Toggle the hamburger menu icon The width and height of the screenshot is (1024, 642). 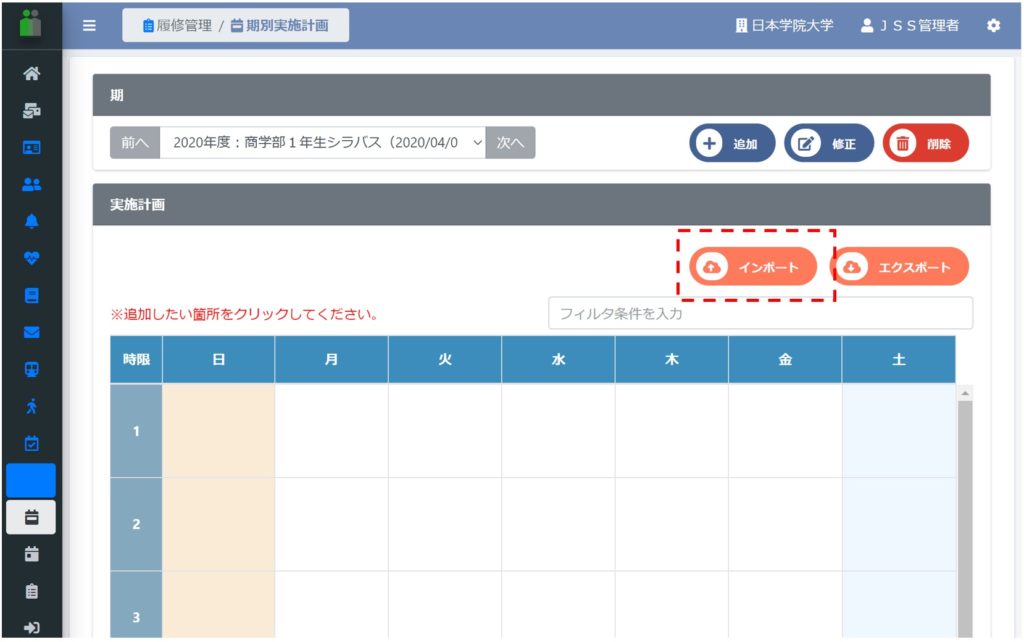point(89,25)
